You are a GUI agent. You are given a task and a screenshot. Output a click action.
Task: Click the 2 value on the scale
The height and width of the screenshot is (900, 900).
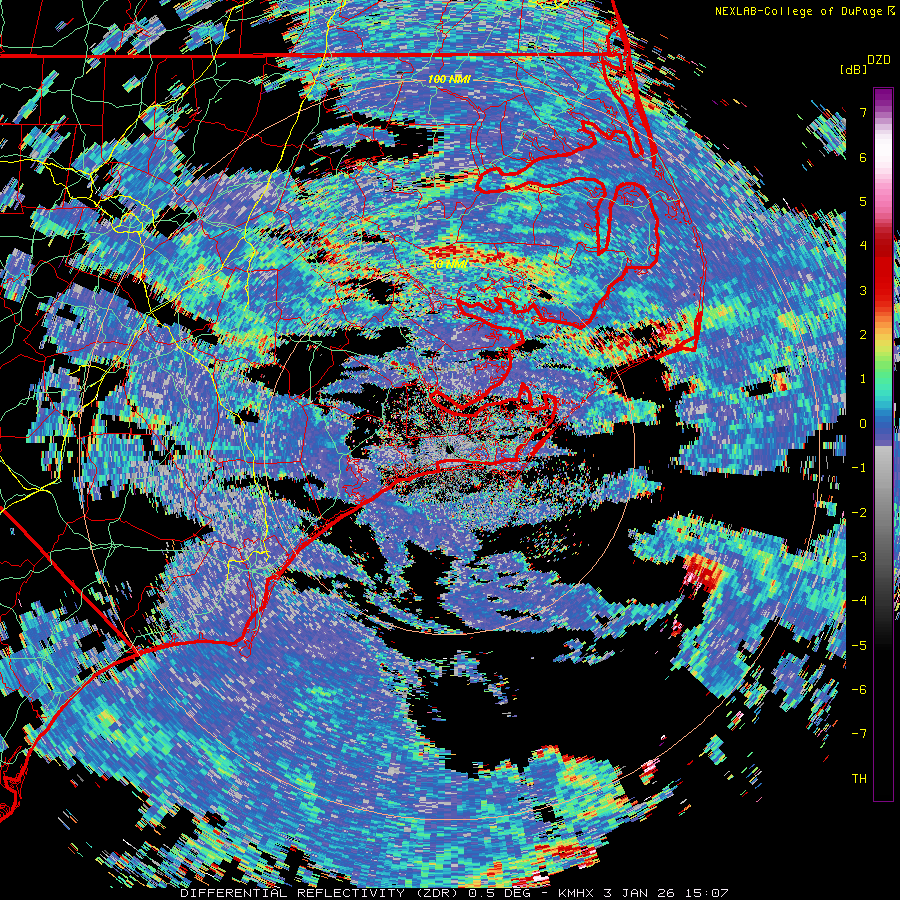(863, 335)
